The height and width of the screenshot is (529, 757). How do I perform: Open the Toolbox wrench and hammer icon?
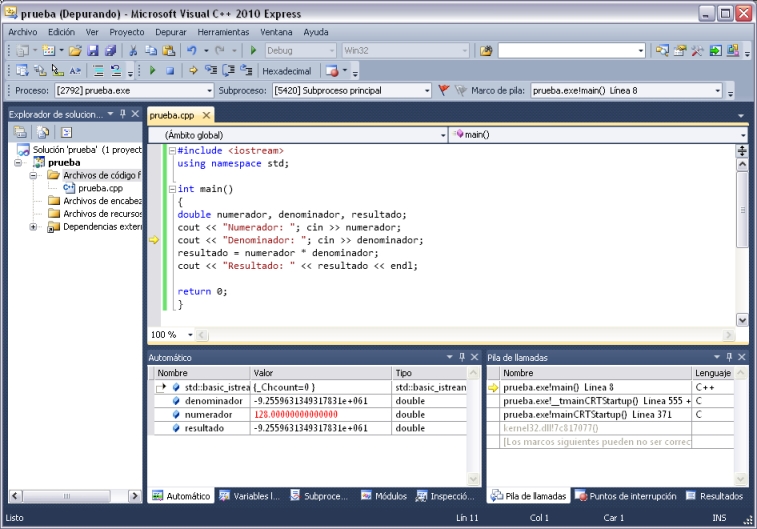pyautogui.click(x=697, y=50)
